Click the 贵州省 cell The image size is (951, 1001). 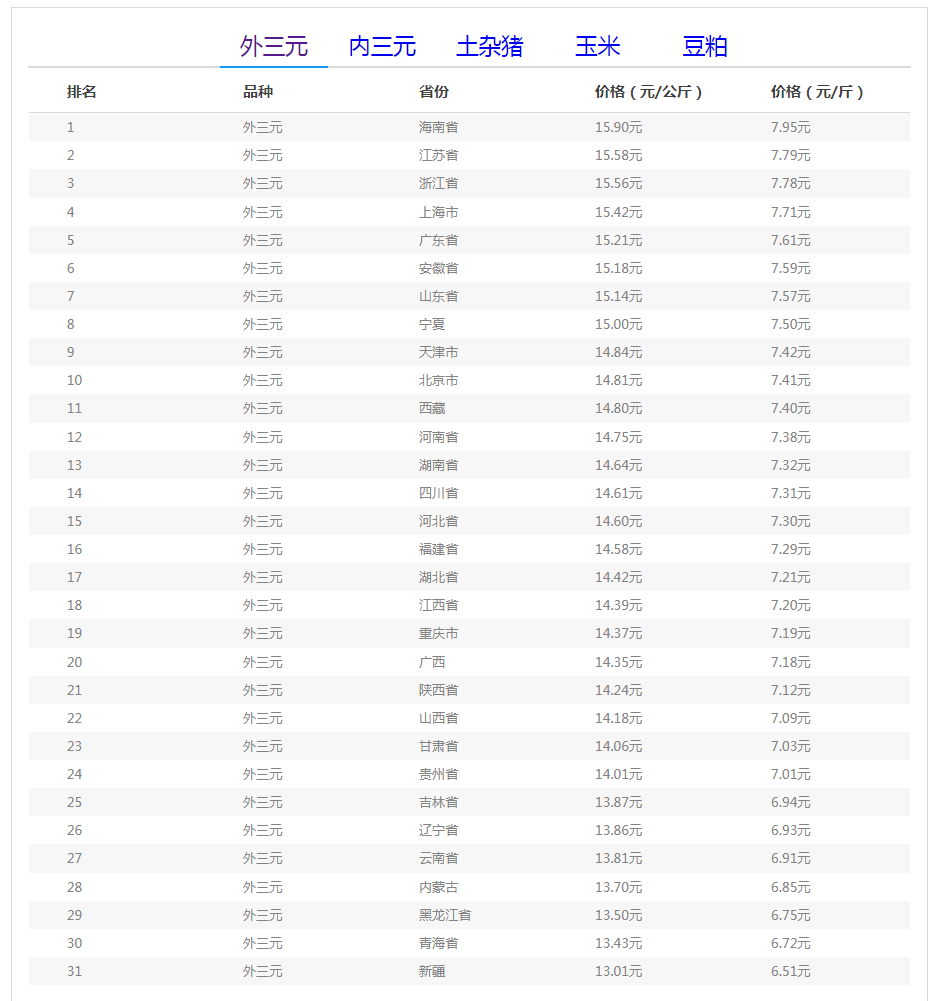[438, 775]
